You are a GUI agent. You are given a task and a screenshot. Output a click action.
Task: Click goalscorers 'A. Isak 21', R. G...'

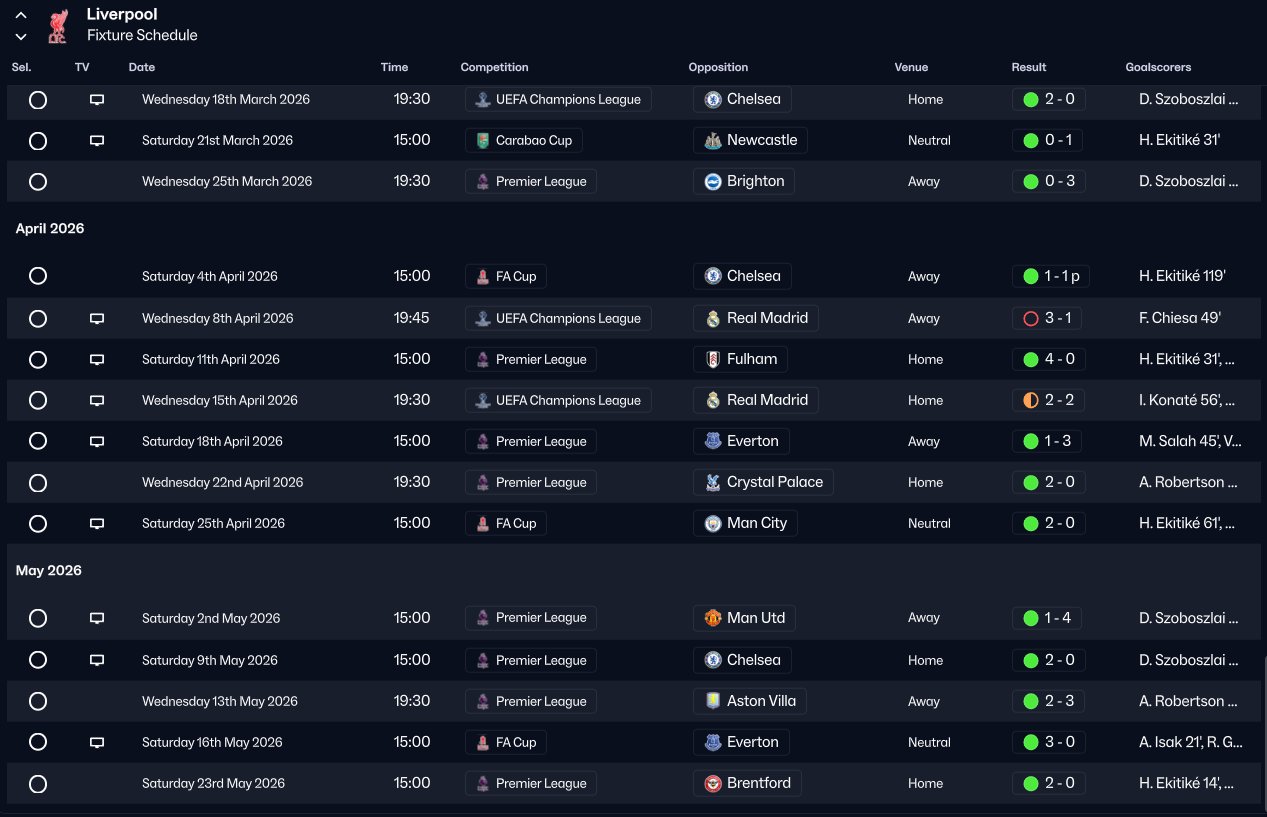(1191, 742)
